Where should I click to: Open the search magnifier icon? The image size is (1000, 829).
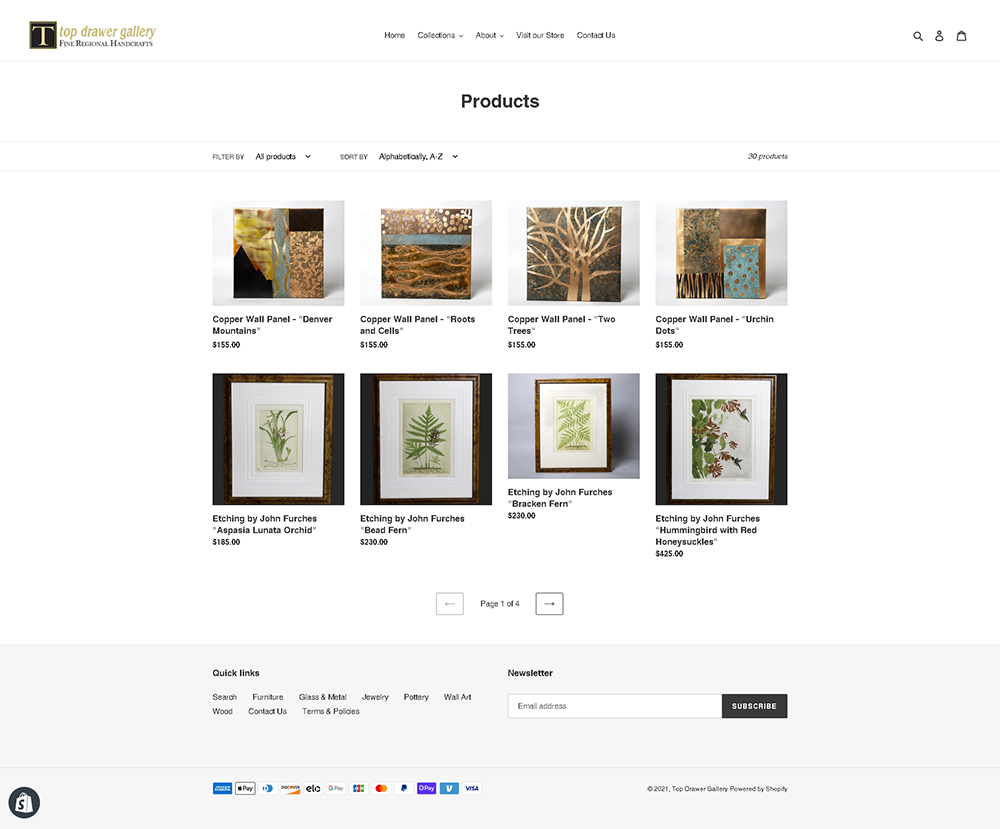[x=918, y=36]
